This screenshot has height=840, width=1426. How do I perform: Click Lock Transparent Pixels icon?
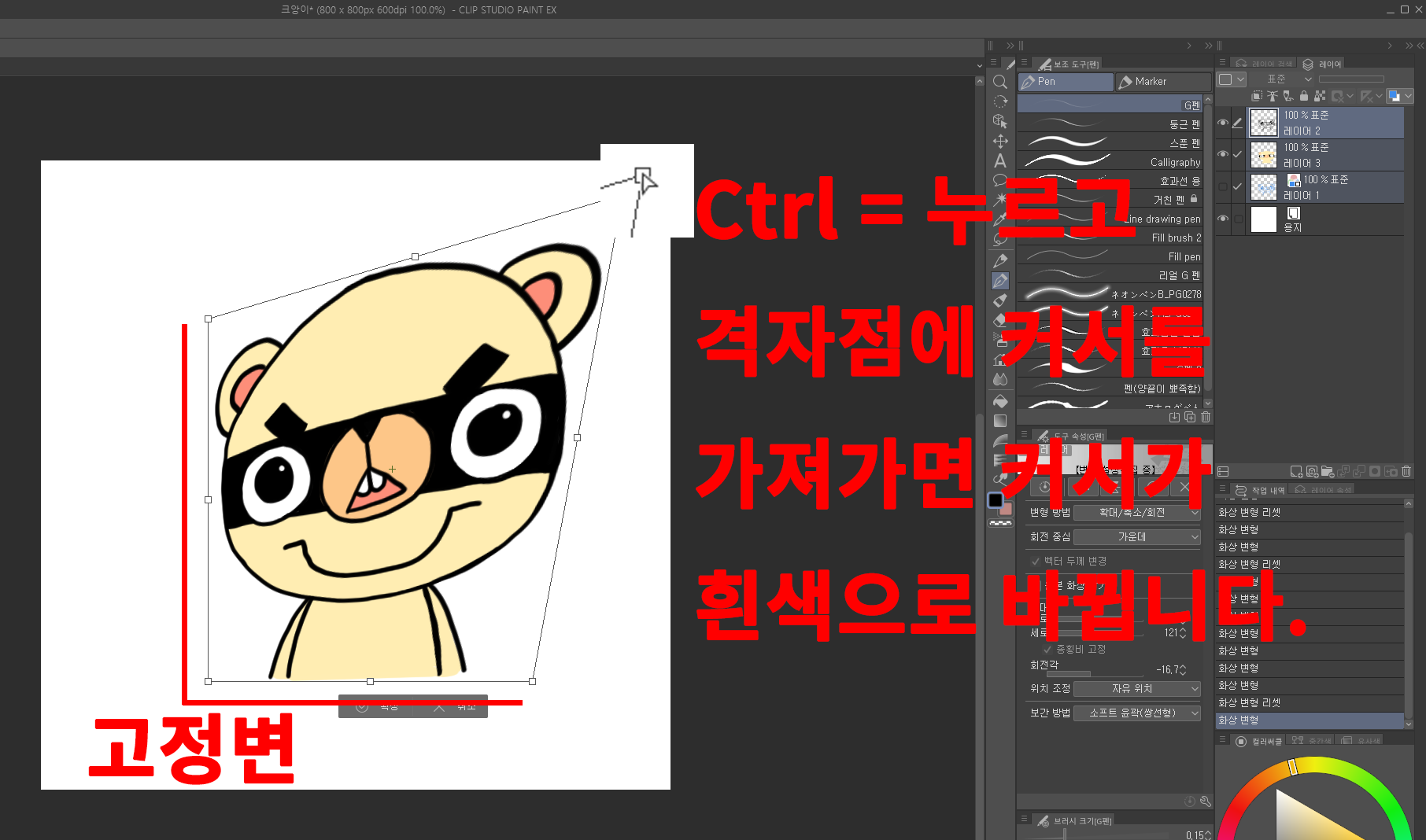[1320, 96]
